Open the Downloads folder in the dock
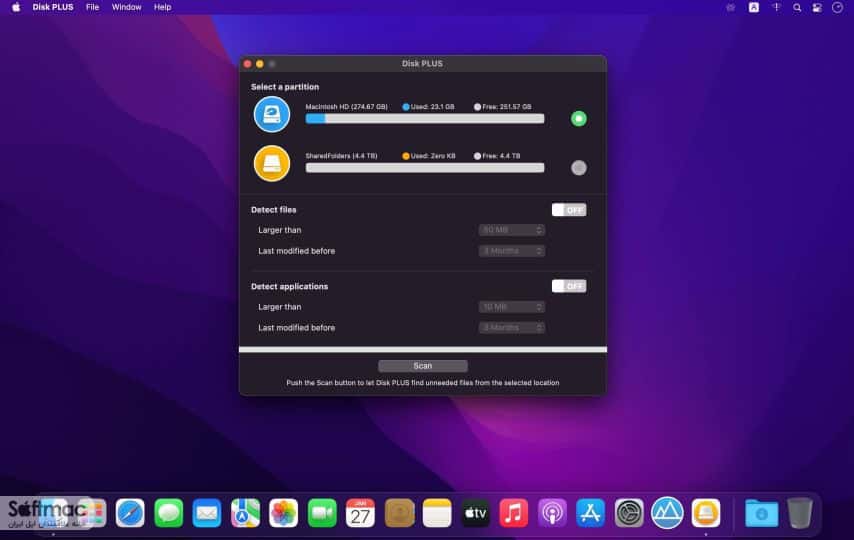 tap(761, 513)
